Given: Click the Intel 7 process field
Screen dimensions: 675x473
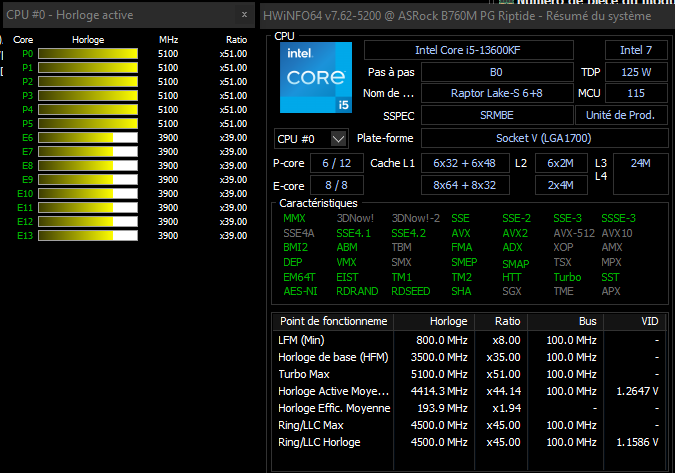Looking at the screenshot, I should pos(636,50).
